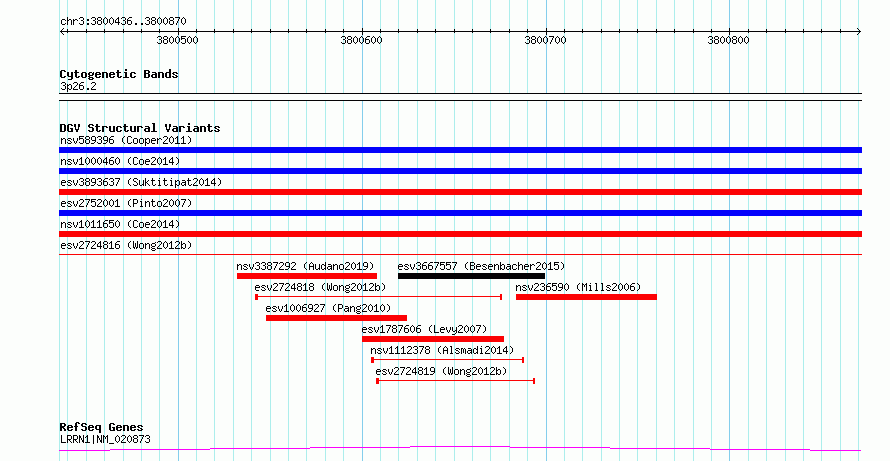890x461 pixels.
Task: Select the RefSeq Genes track title
Action: pos(102,427)
